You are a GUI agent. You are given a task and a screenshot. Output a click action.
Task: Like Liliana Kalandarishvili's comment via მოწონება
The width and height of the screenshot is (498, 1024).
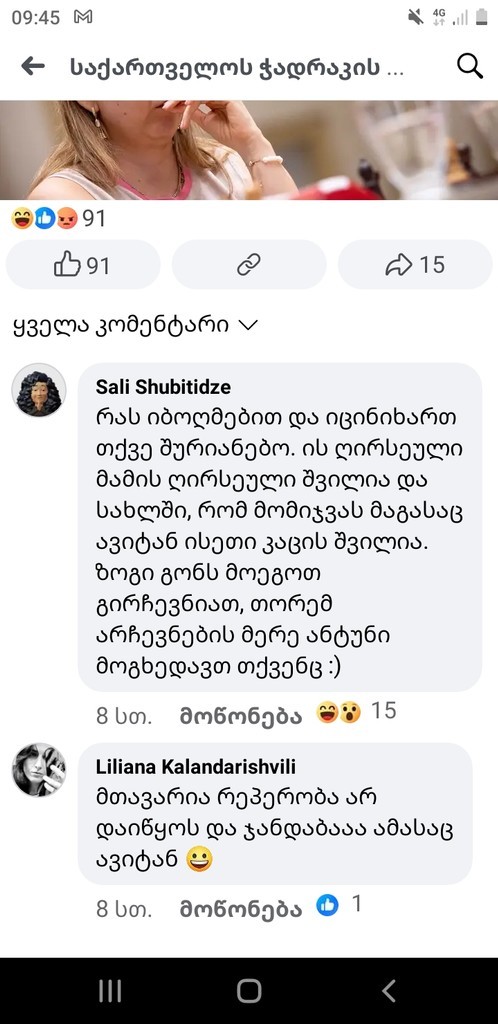(x=241, y=909)
